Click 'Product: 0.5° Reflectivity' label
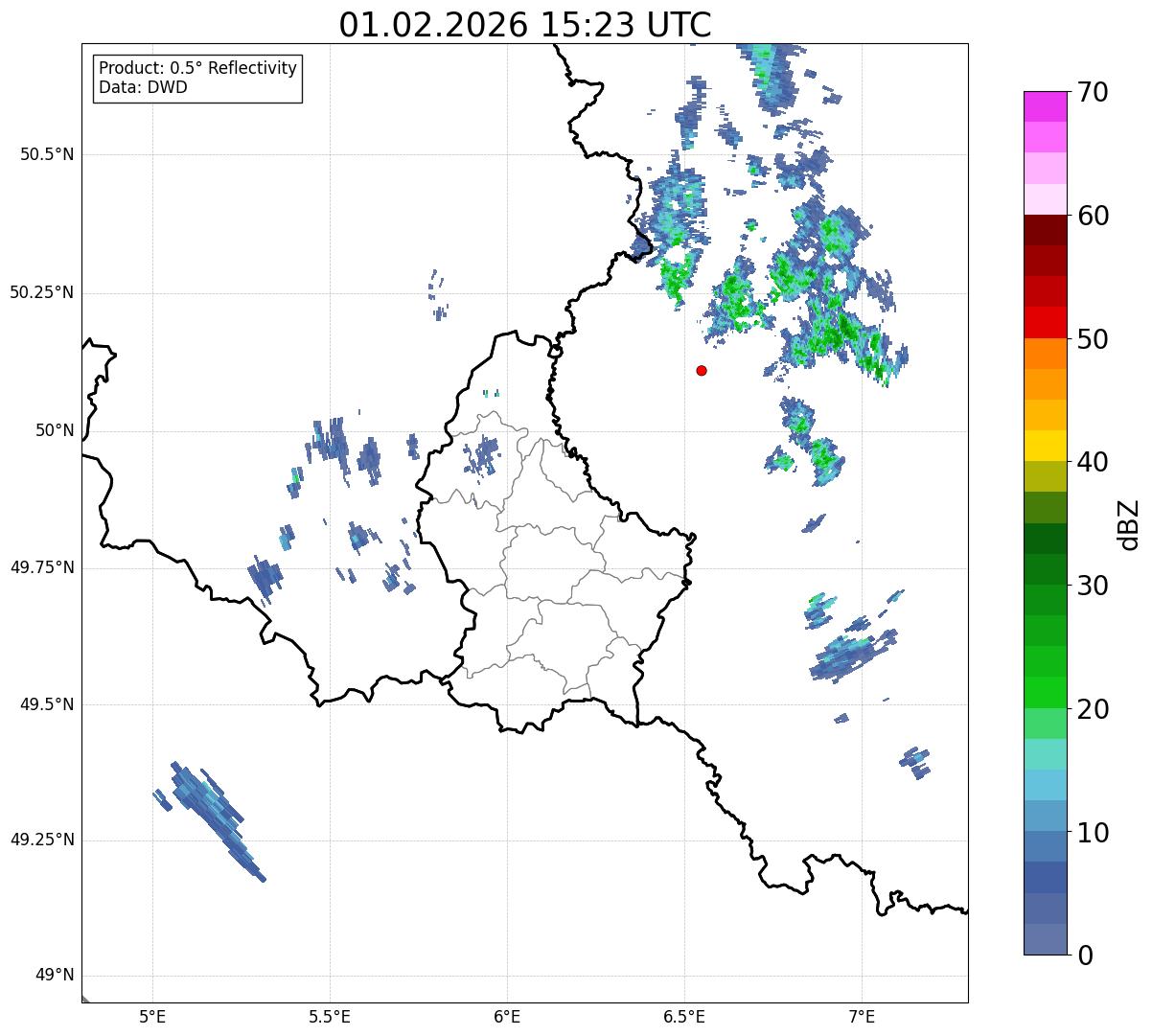This screenshot has height=1036, width=1152. 198,69
